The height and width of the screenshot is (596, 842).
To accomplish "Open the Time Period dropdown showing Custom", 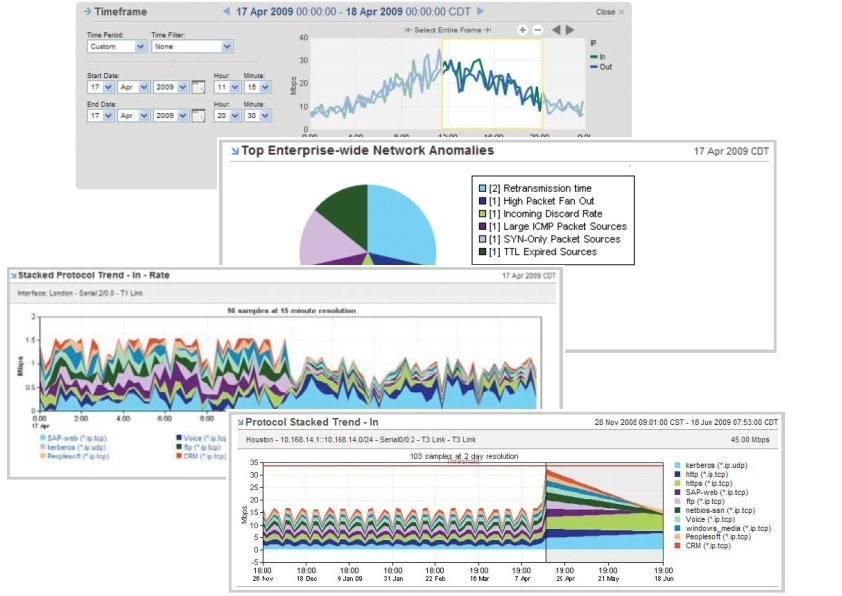I will pyautogui.click(x=117, y=47).
